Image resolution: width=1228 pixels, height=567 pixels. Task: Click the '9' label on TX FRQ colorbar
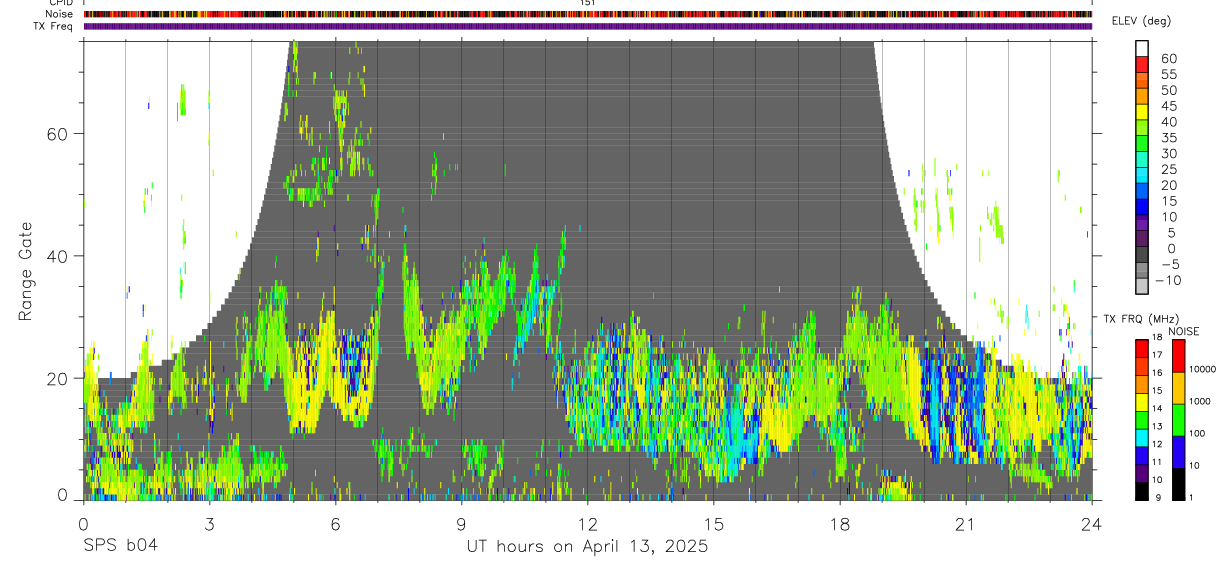(x=1158, y=498)
